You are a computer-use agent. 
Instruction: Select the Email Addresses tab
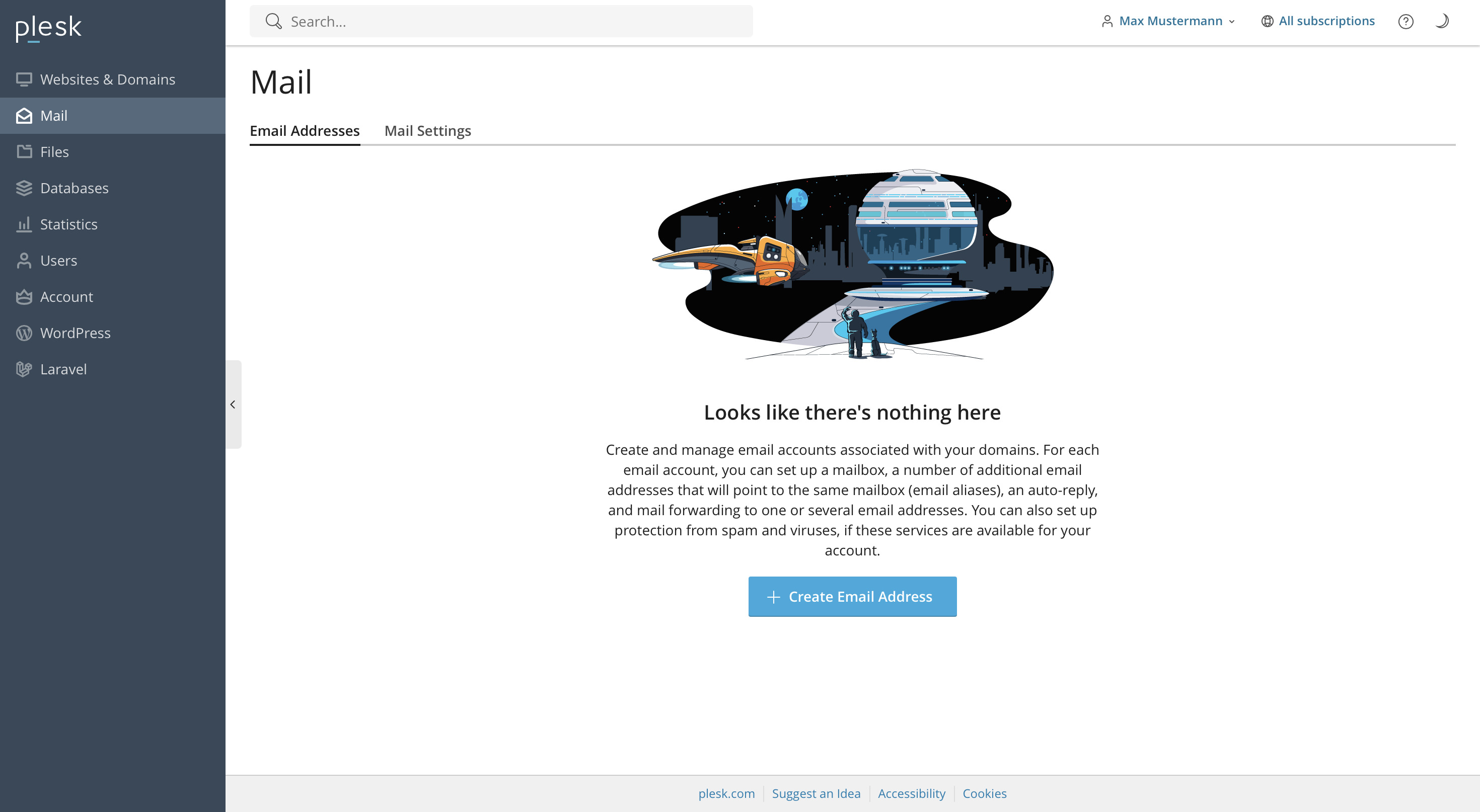coord(304,130)
